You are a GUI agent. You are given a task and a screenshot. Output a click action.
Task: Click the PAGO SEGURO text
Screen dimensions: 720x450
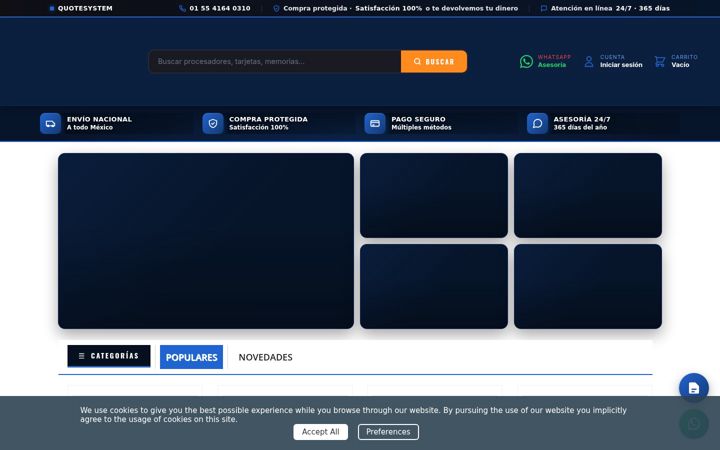pyautogui.click(x=418, y=119)
